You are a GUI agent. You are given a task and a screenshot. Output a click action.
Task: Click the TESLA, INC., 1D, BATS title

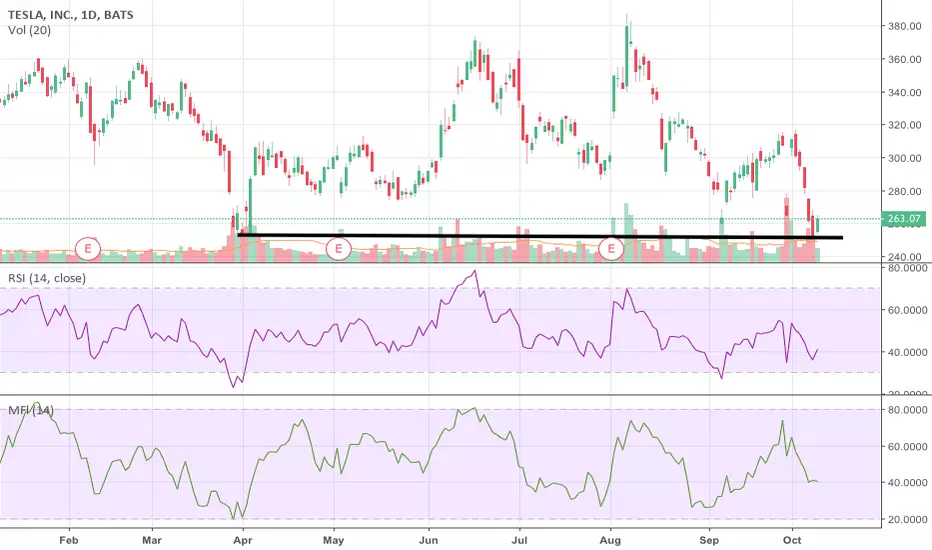tap(71, 15)
